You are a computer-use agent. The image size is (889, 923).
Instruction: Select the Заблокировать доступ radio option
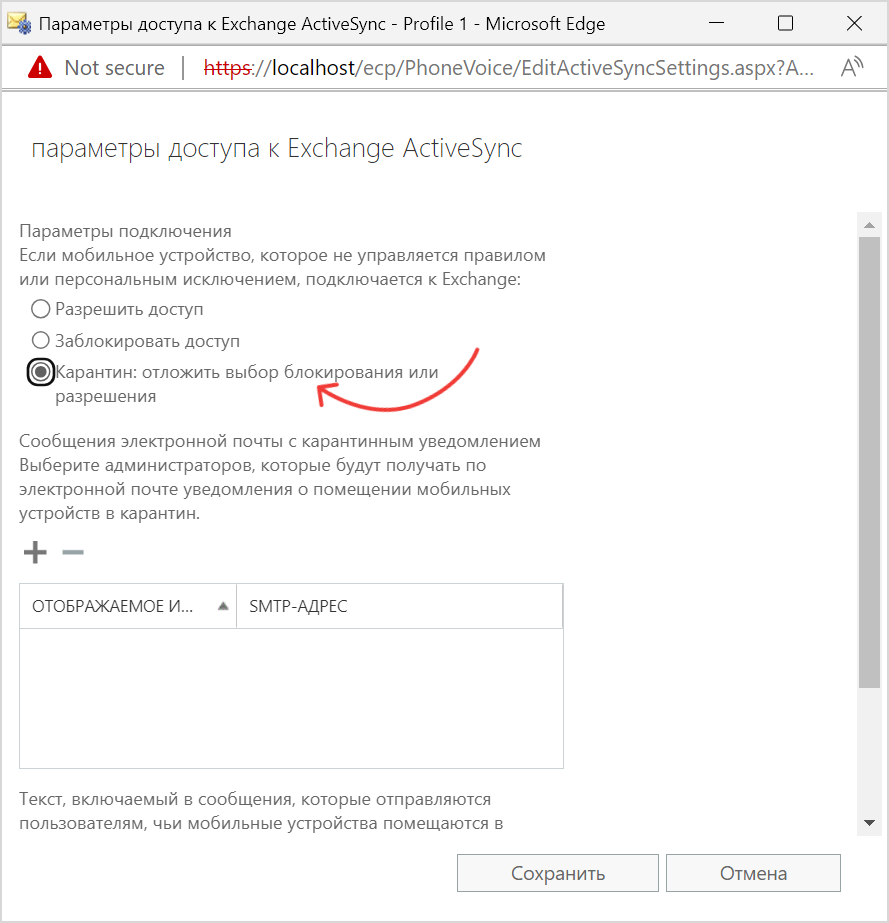[40, 340]
